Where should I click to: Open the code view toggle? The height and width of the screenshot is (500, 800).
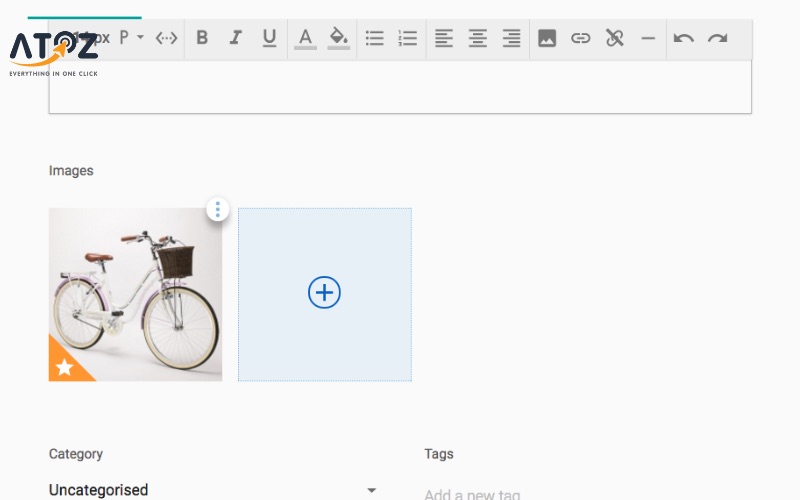166,38
